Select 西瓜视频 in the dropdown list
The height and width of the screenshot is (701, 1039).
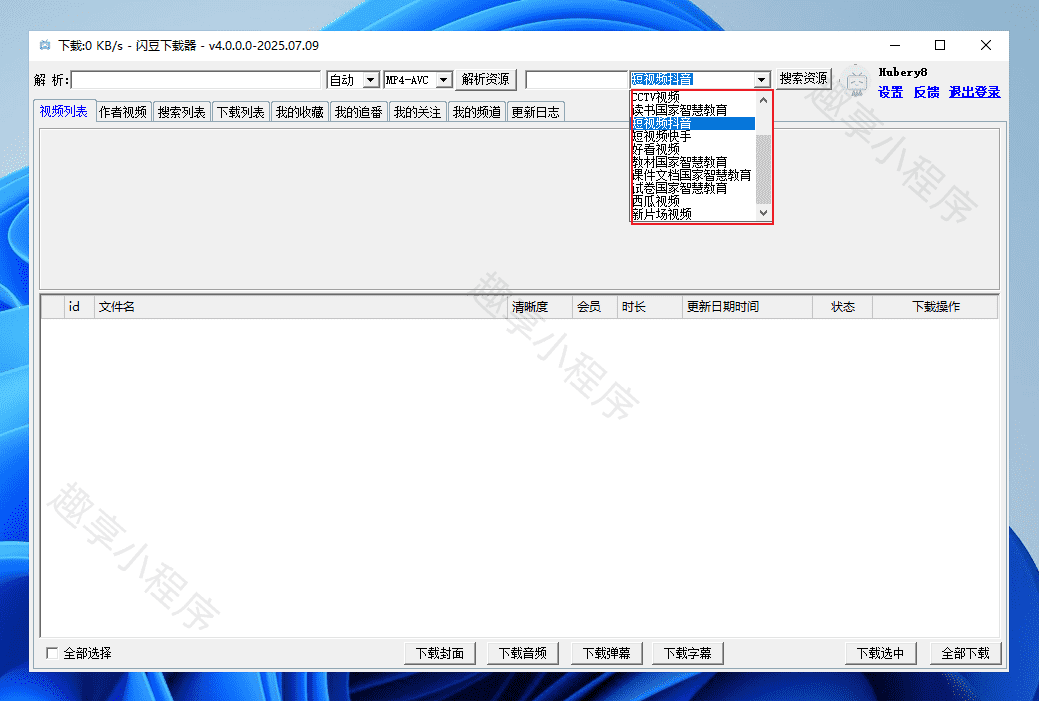pos(692,201)
